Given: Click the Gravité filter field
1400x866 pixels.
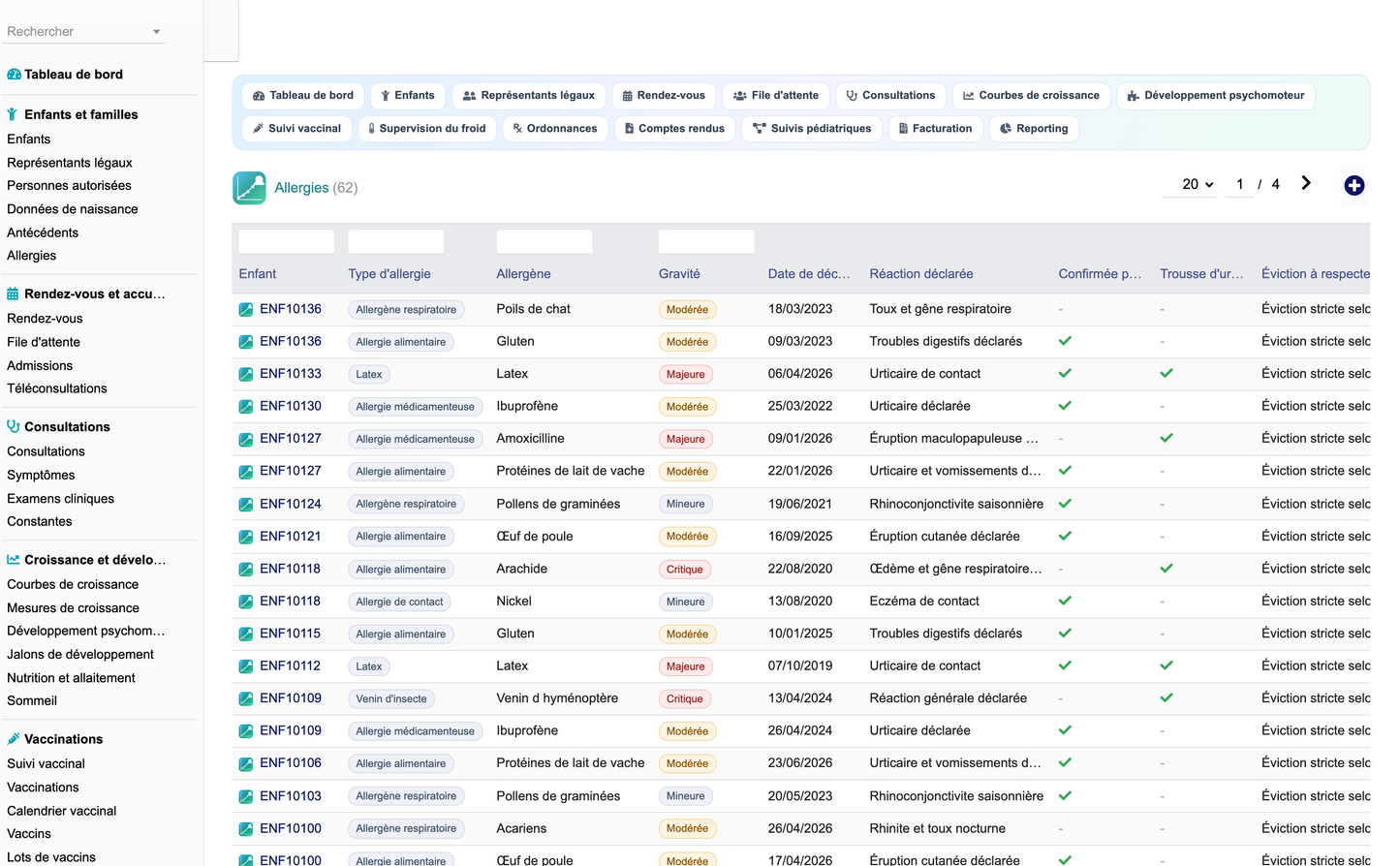Looking at the screenshot, I should (706, 242).
